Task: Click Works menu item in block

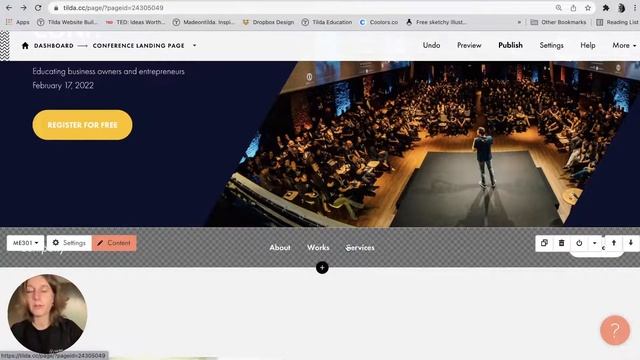Action: click(x=318, y=247)
